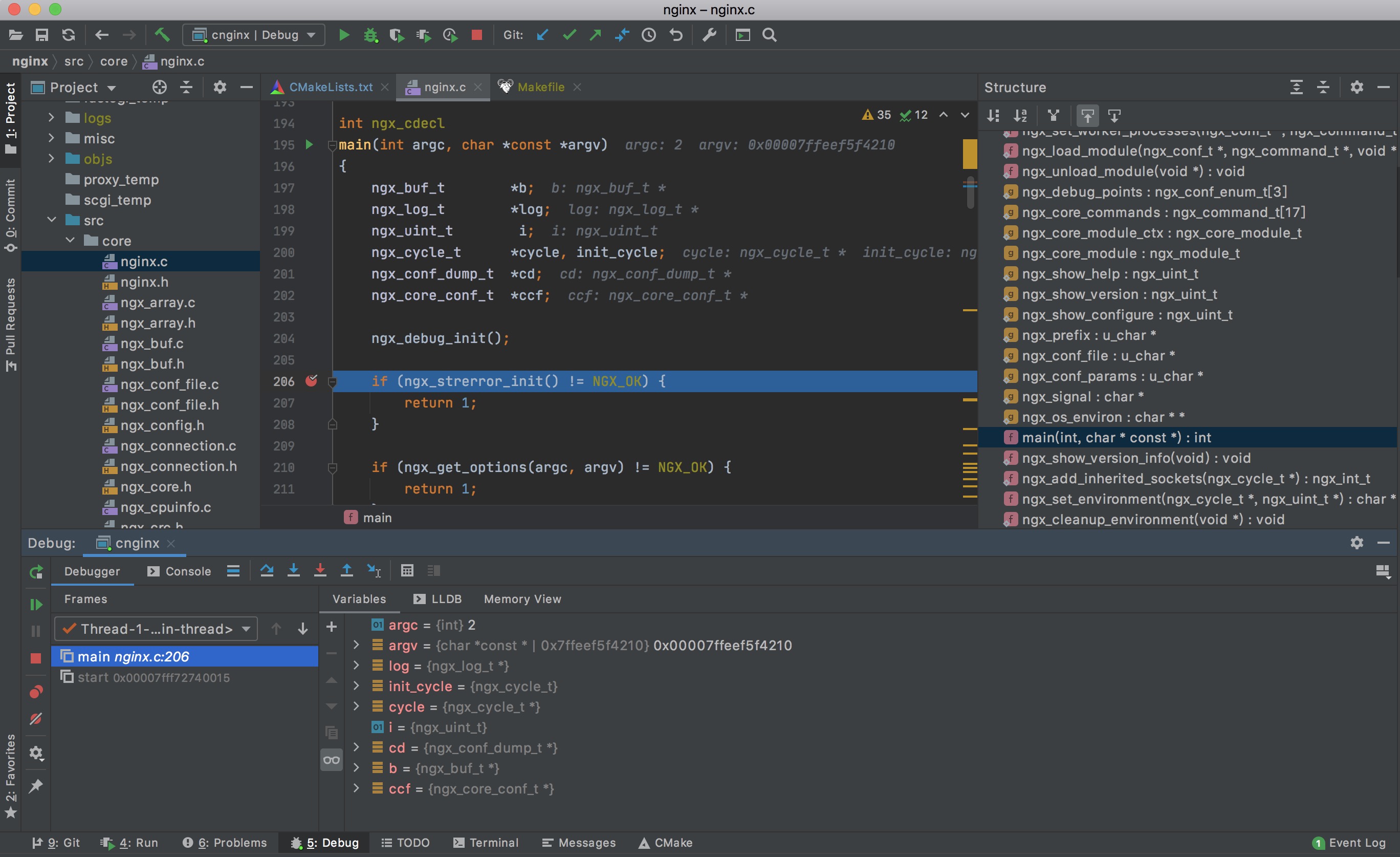Open the Project view dropdown
This screenshot has height=857, width=1400.
(x=74, y=87)
